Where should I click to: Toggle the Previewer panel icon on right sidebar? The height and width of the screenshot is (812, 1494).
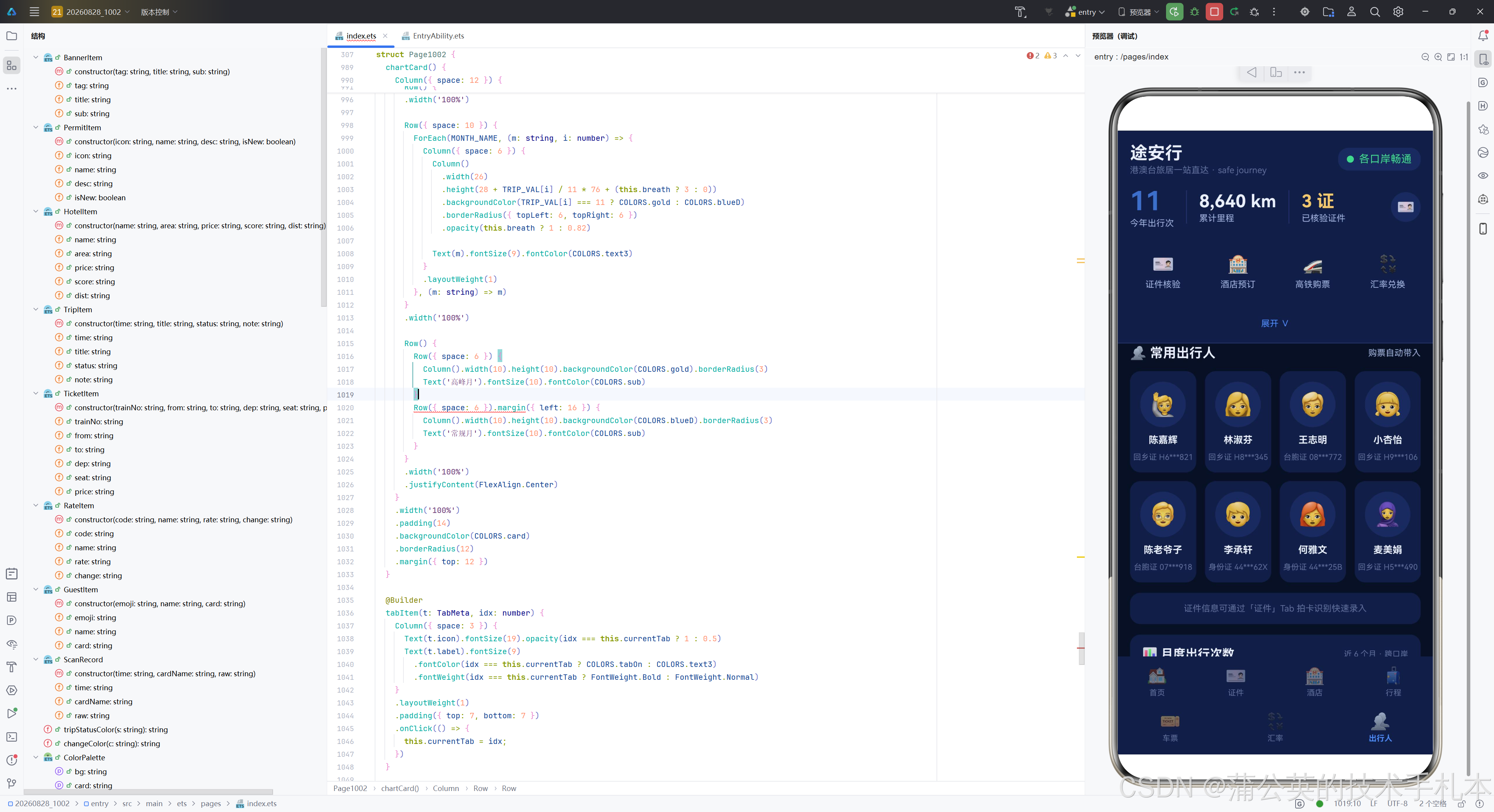[x=1482, y=59]
